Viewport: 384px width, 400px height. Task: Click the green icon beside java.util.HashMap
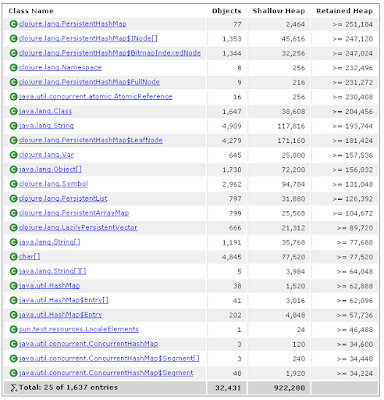13,286
